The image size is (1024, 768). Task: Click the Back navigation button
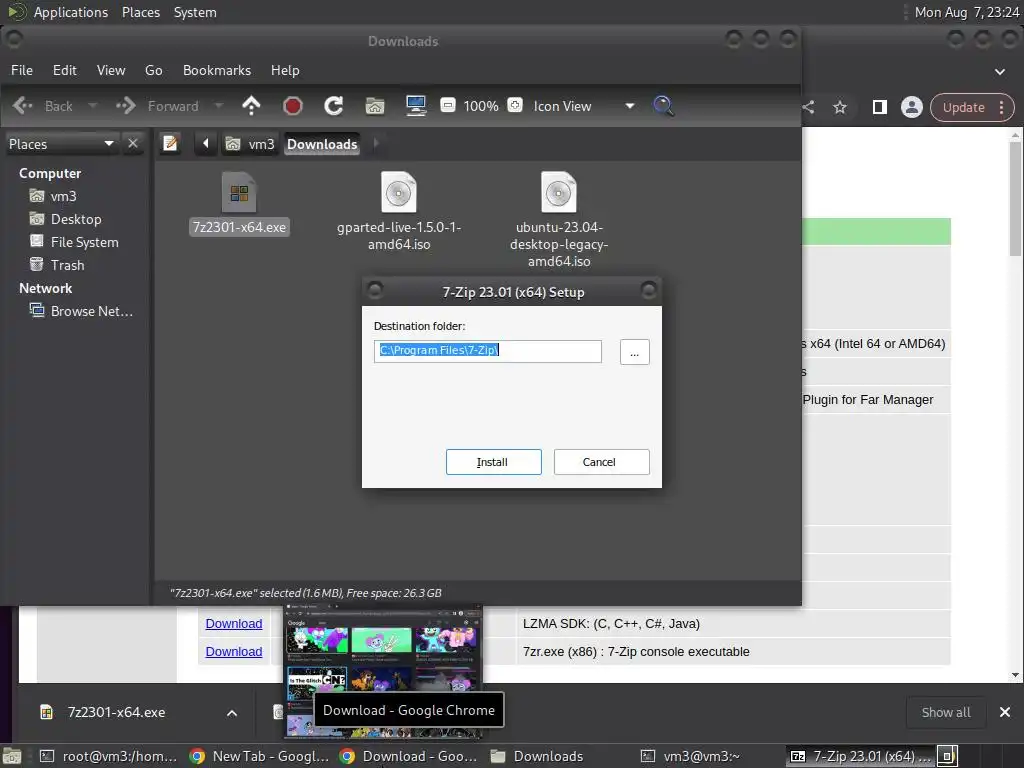(x=43, y=106)
